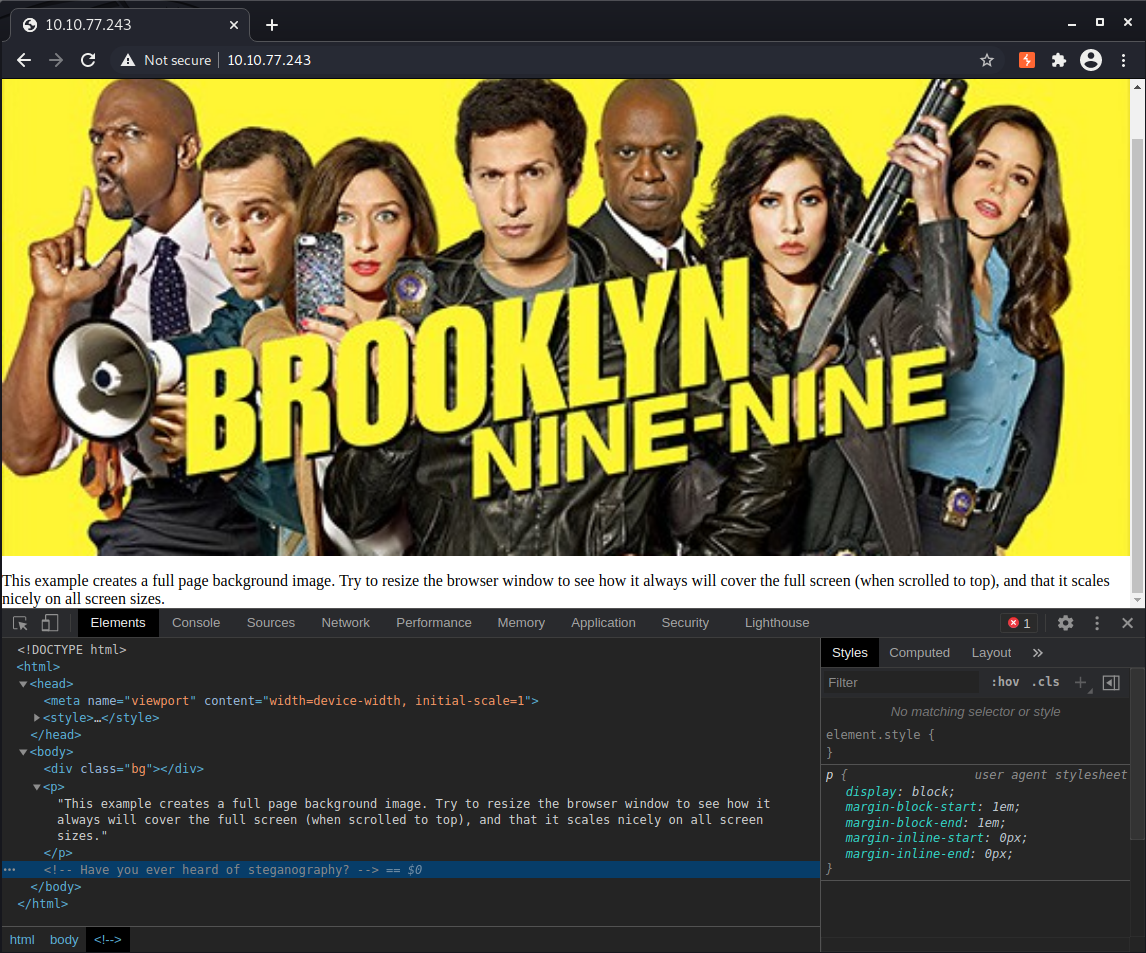Select the Elements tab

[118, 623]
